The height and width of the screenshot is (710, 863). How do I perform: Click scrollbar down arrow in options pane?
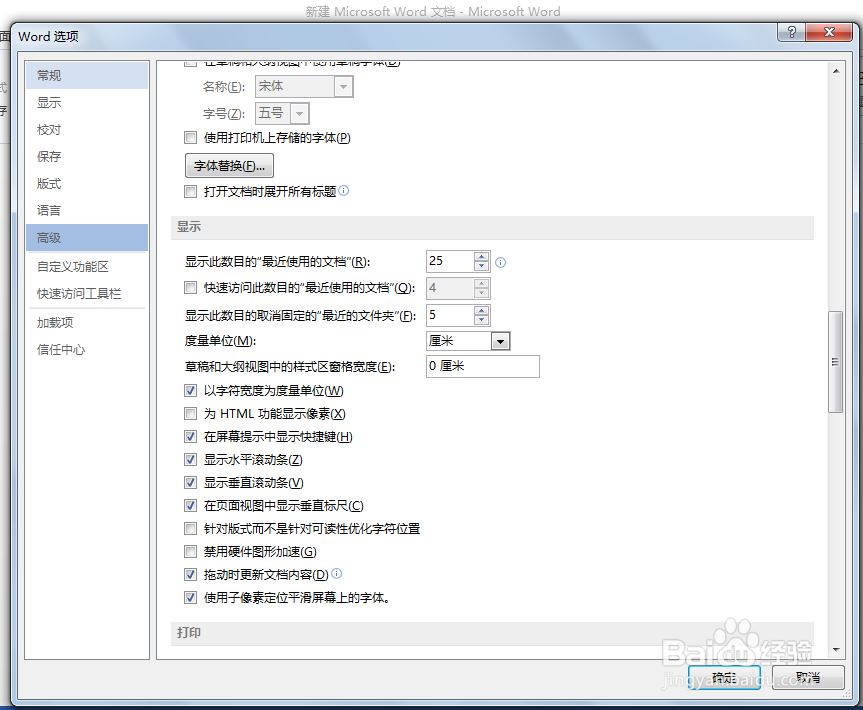[x=836, y=650]
